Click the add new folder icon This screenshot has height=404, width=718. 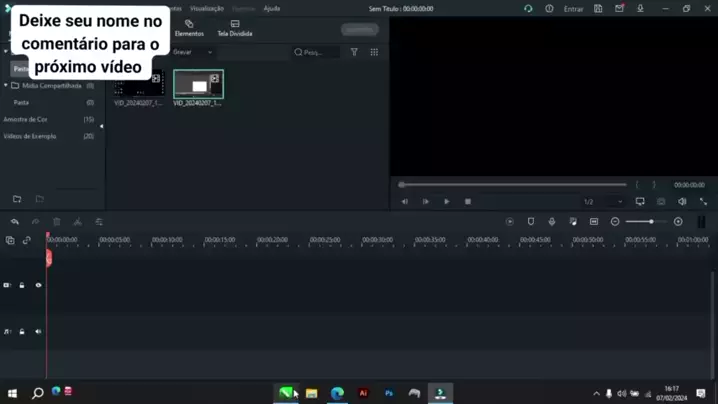[x=17, y=199]
